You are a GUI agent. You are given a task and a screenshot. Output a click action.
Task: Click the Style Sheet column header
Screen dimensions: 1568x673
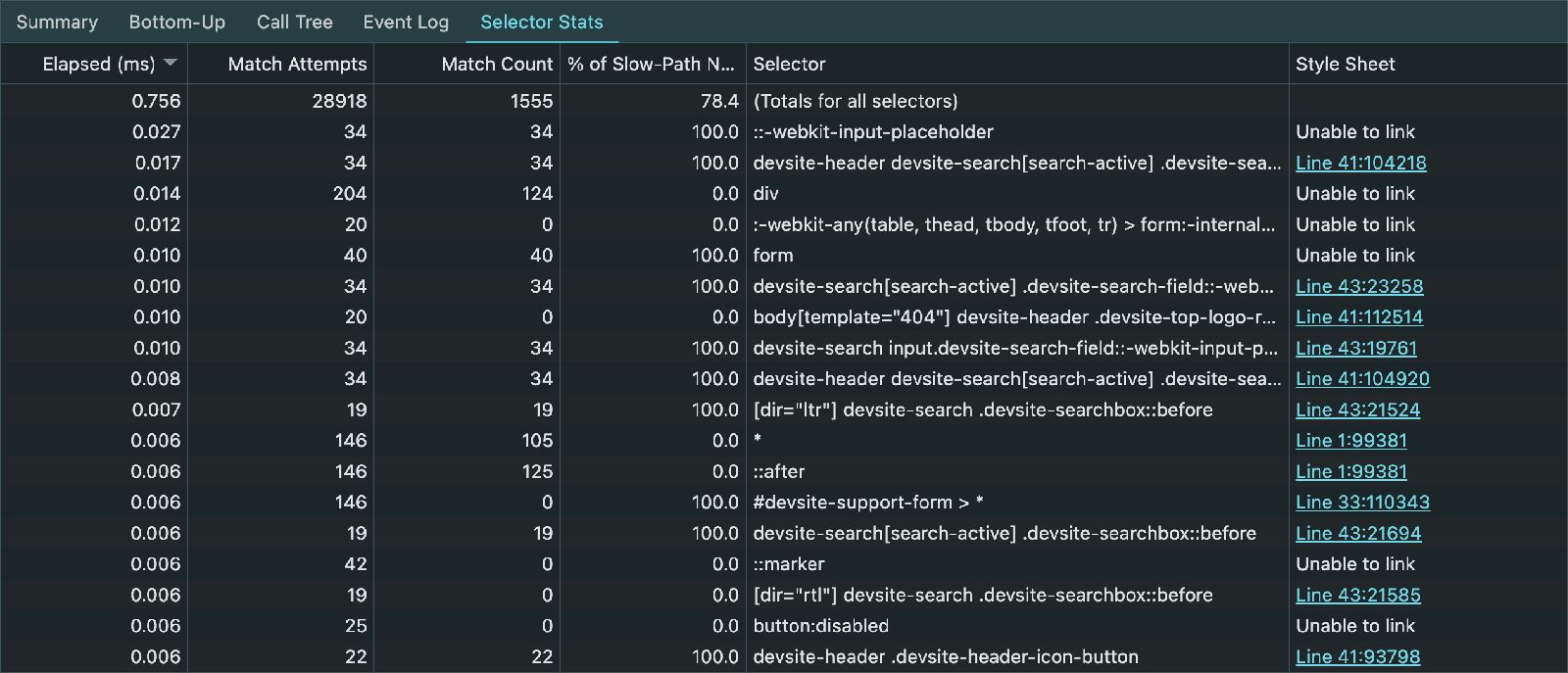coord(1345,64)
